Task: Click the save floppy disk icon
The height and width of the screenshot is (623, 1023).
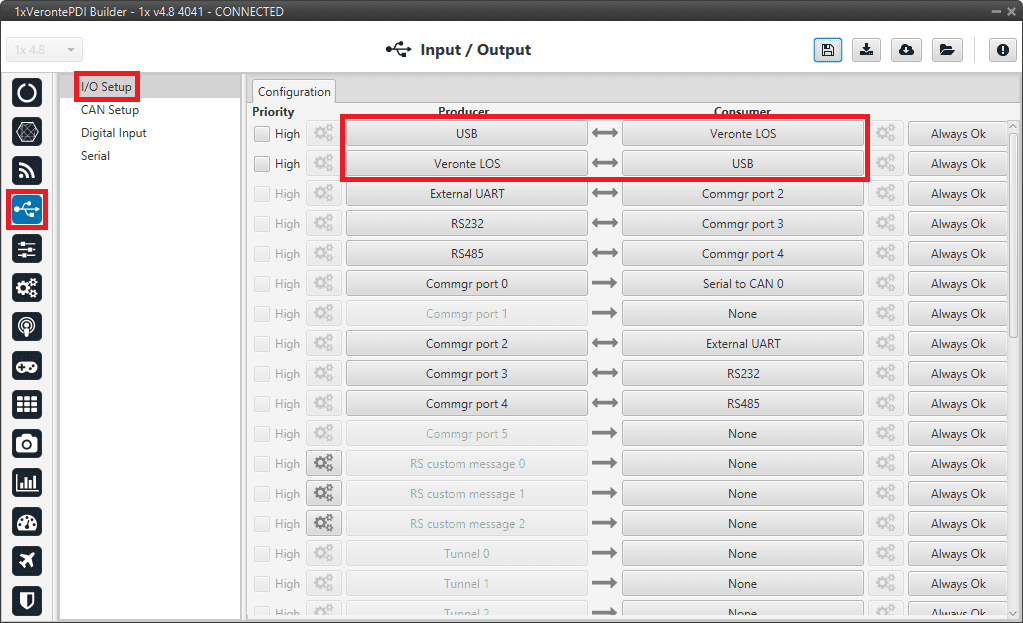Action: 827,50
